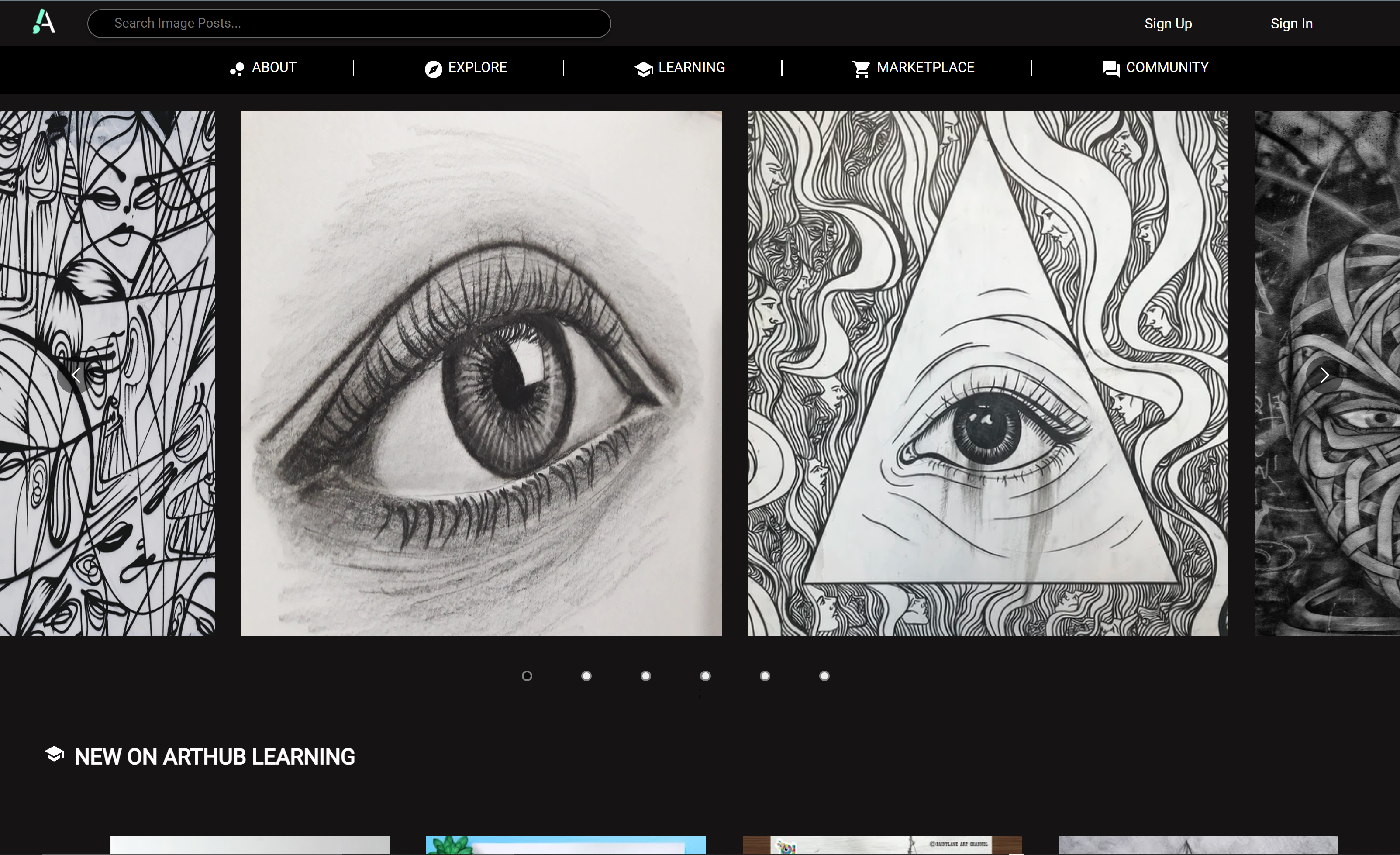The image size is (1400, 855).
Task: Advance to next carousel slide arrow
Action: (1324, 375)
